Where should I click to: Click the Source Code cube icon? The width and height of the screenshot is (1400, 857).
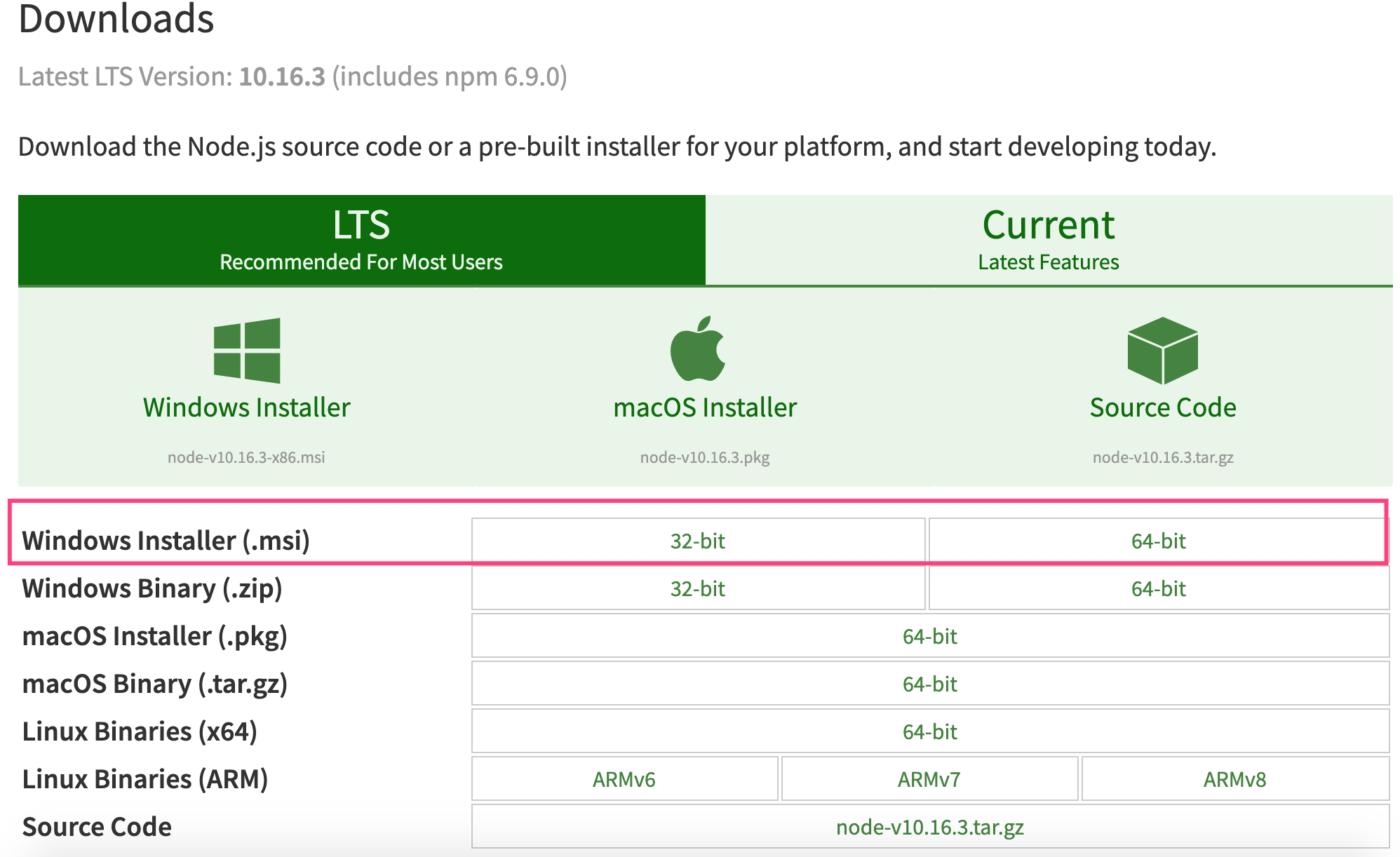click(1162, 350)
